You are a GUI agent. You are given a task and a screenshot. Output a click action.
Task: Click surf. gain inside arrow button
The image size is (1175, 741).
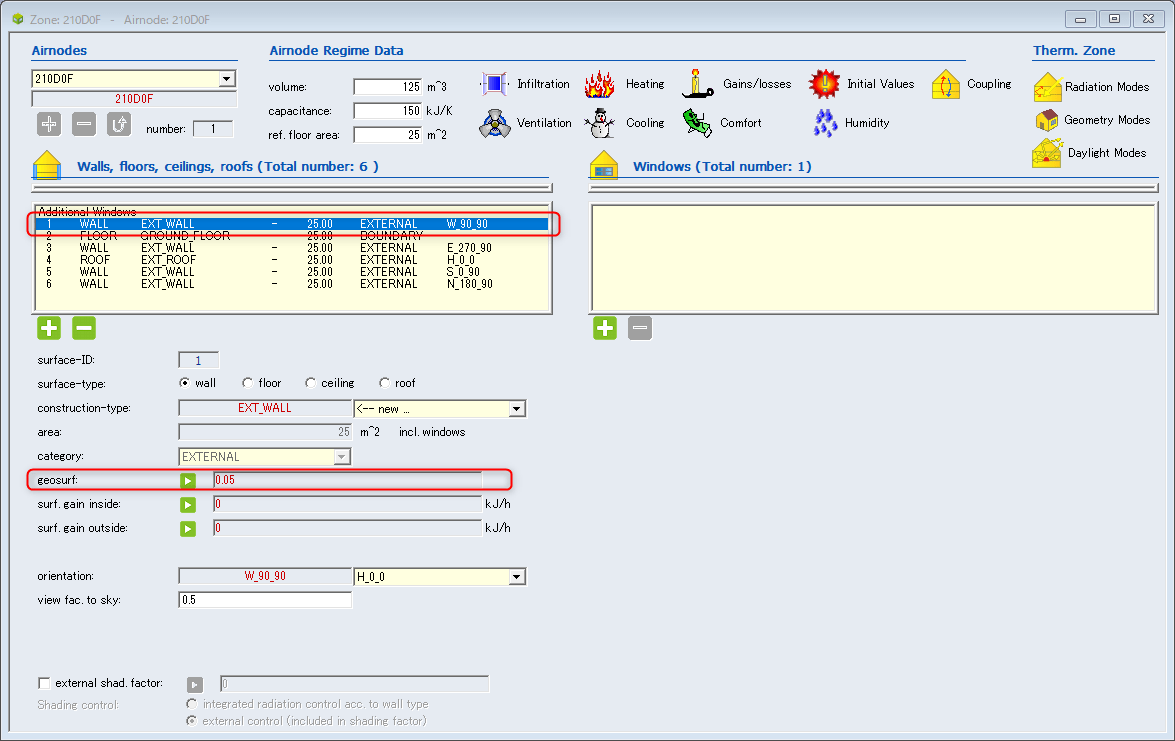tap(188, 505)
